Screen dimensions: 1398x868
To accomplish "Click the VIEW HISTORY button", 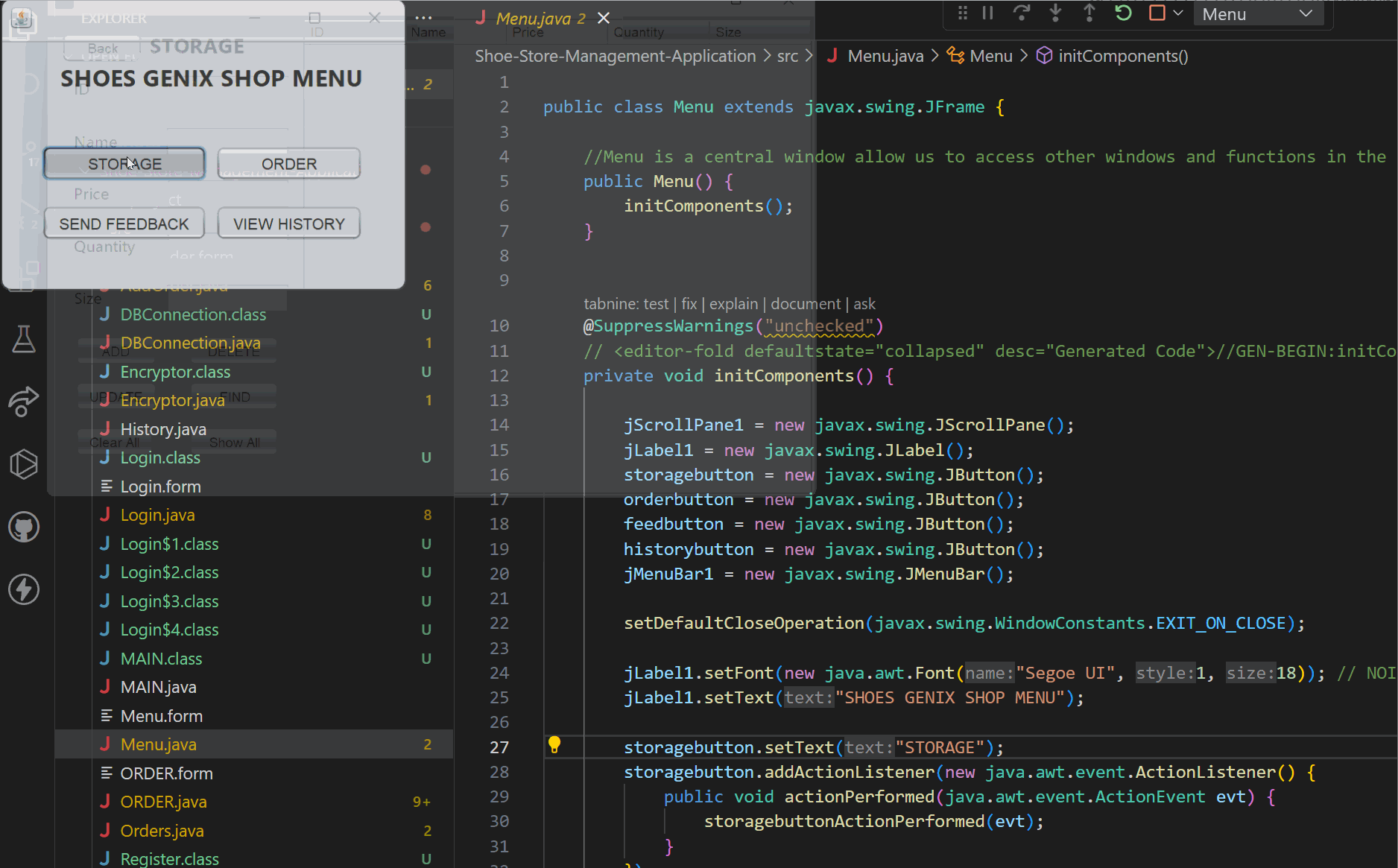I will [288, 224].
